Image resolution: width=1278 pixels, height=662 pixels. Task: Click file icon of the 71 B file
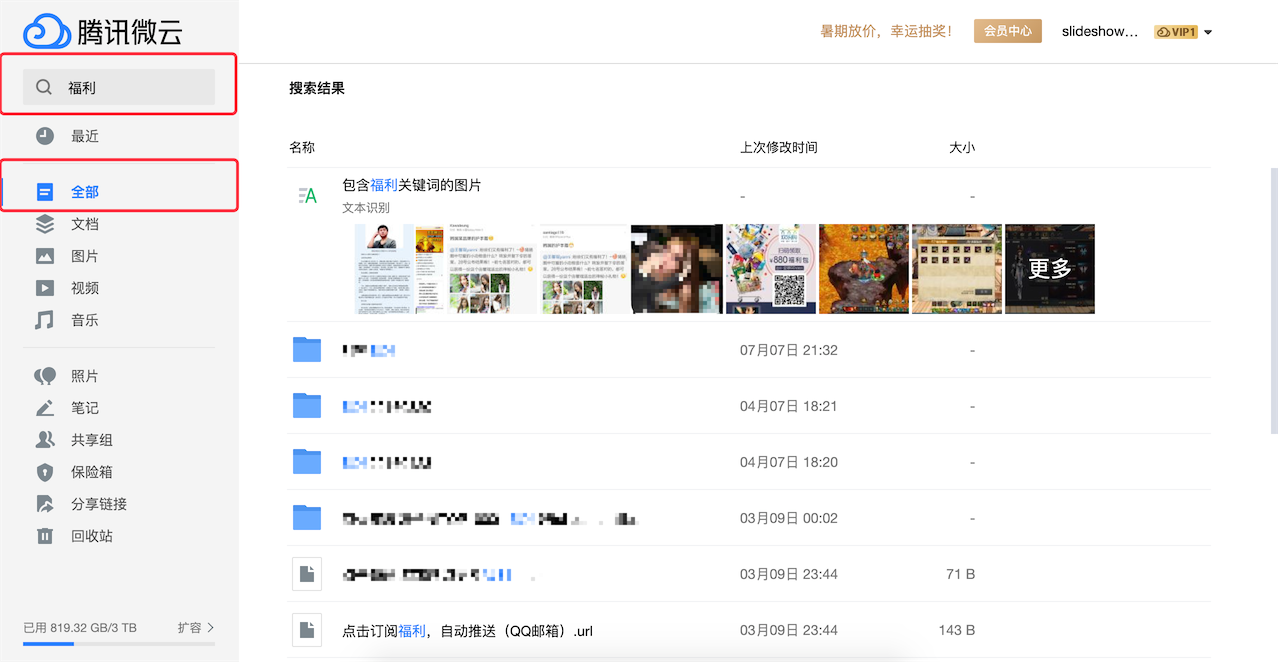tap(307, 574)
